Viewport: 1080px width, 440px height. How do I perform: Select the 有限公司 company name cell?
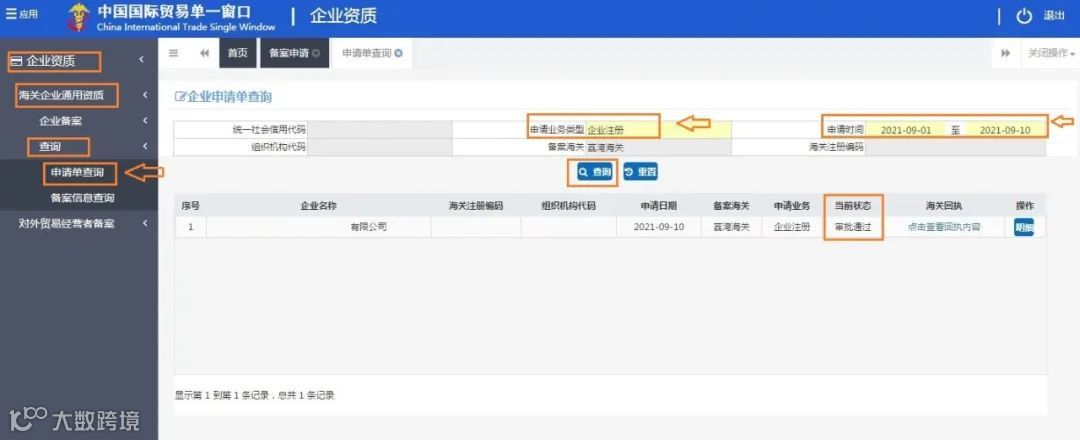(x=318, y=227)
